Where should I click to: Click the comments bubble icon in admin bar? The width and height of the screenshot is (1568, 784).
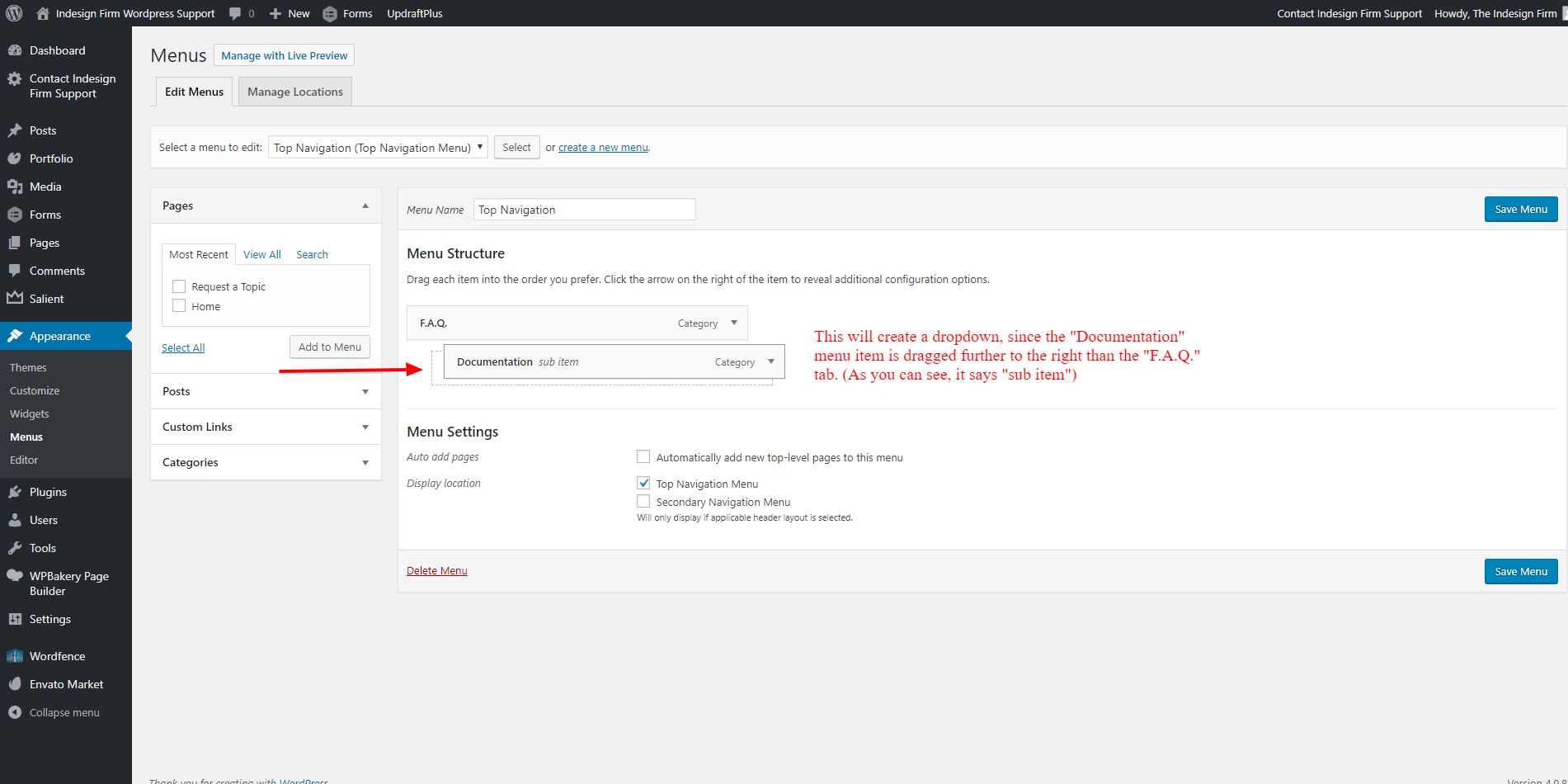(x=236, y=13)
